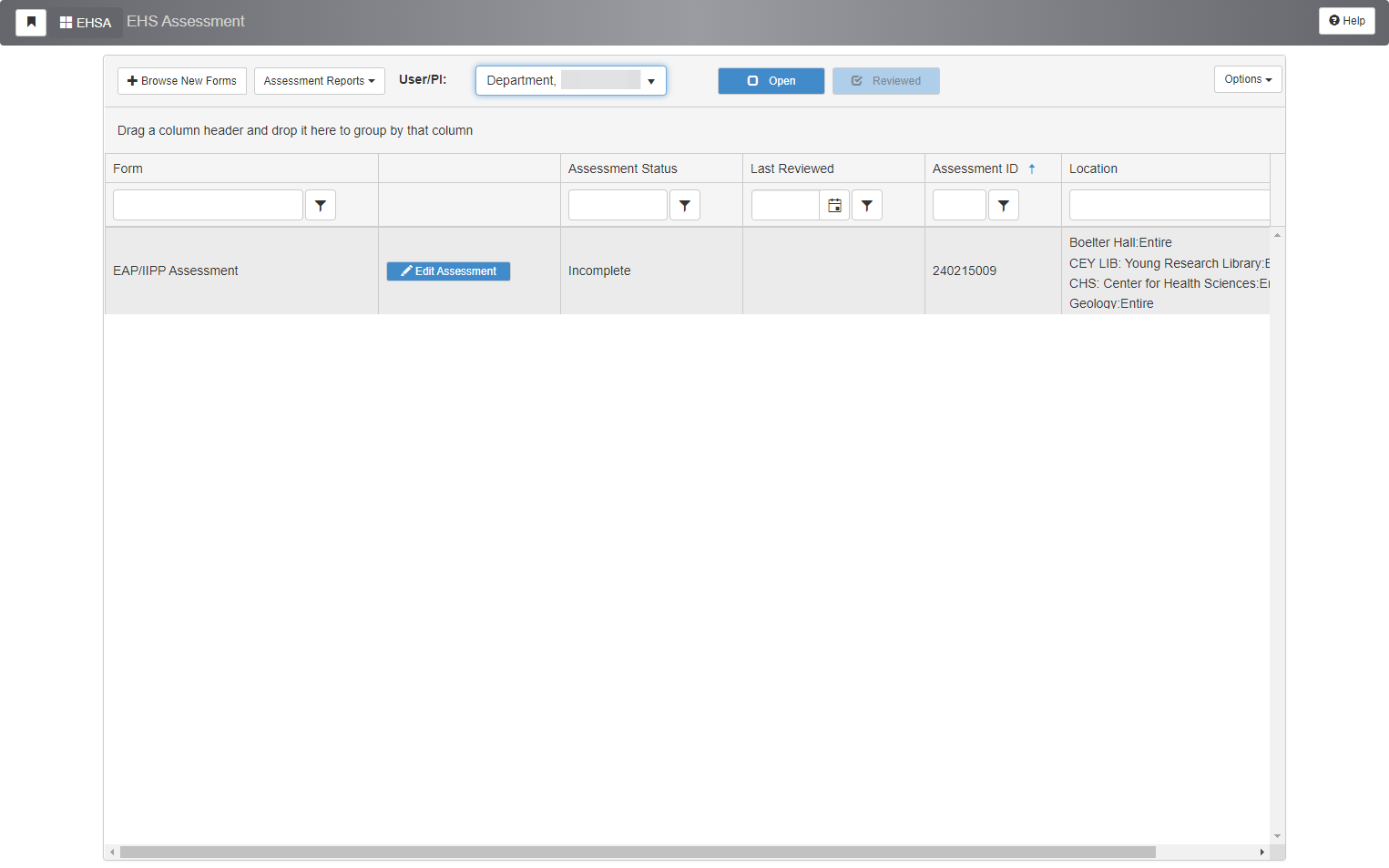Click Boelter Hall:Entire location text

pyautogui.click(x=1120, y=242)
